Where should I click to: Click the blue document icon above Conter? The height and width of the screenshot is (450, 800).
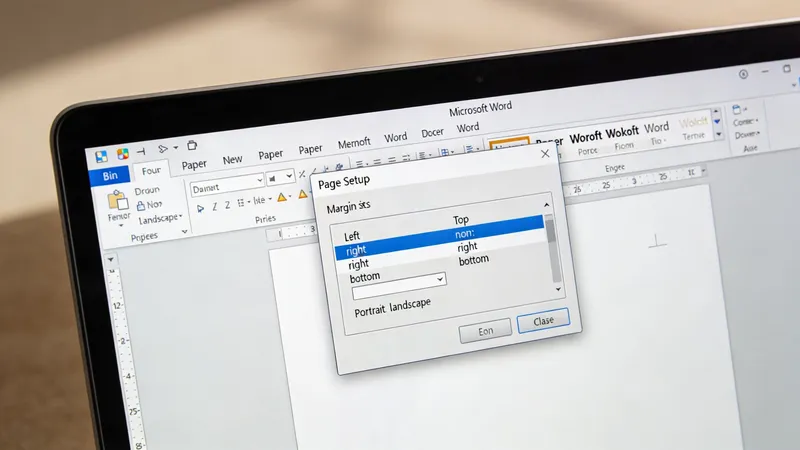pyautogui.click(x=736, y=110)
